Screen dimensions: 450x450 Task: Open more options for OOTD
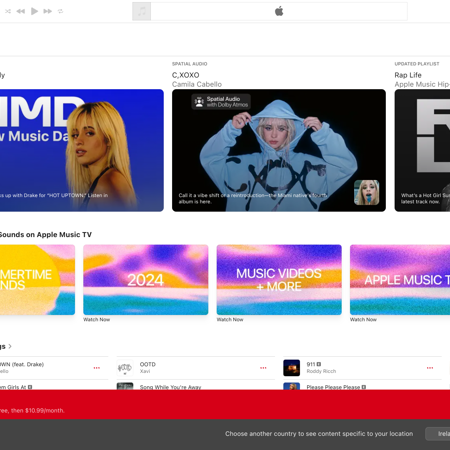click(x=263, y=368)
